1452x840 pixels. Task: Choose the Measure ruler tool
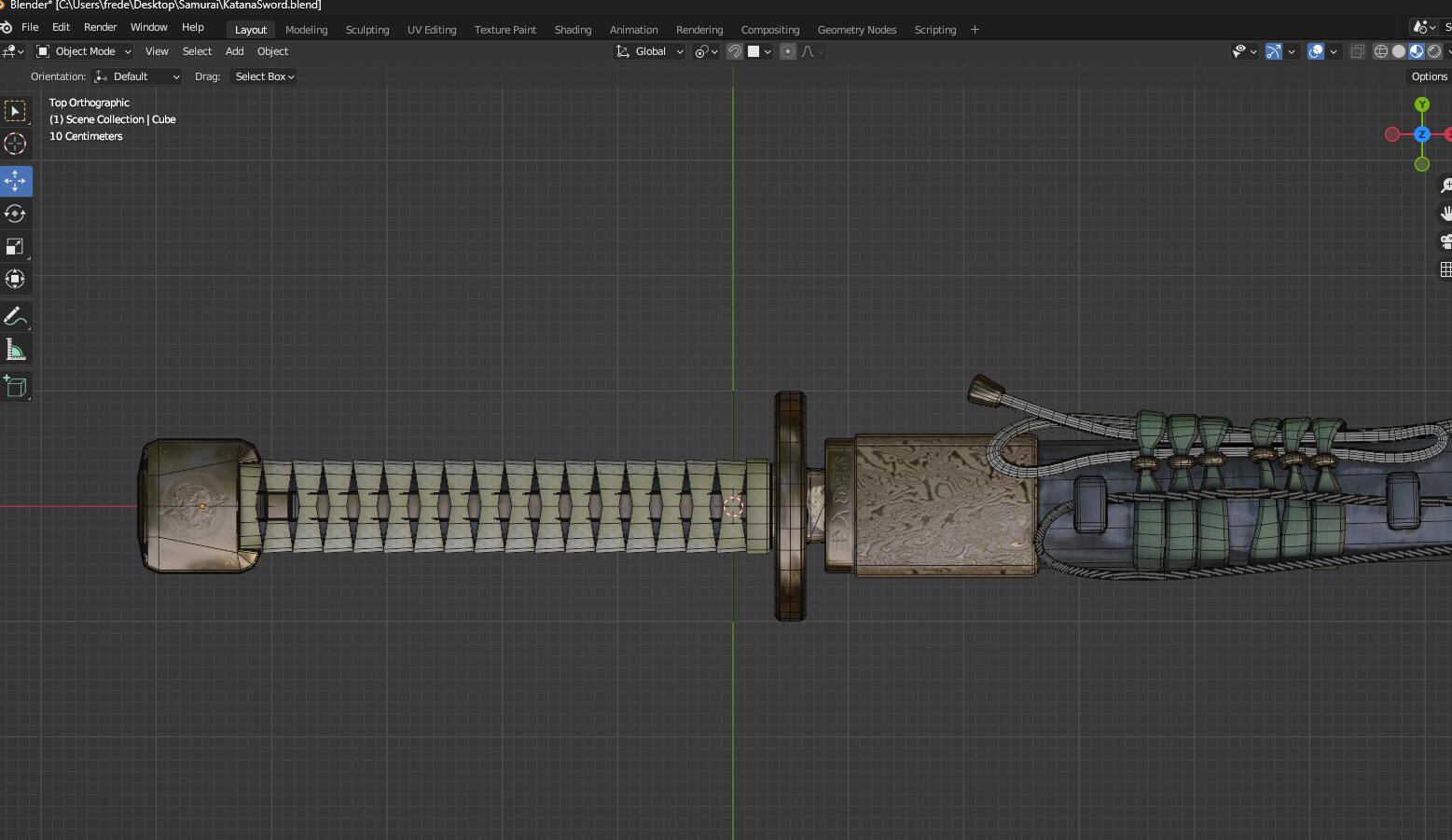coord(15,350)
